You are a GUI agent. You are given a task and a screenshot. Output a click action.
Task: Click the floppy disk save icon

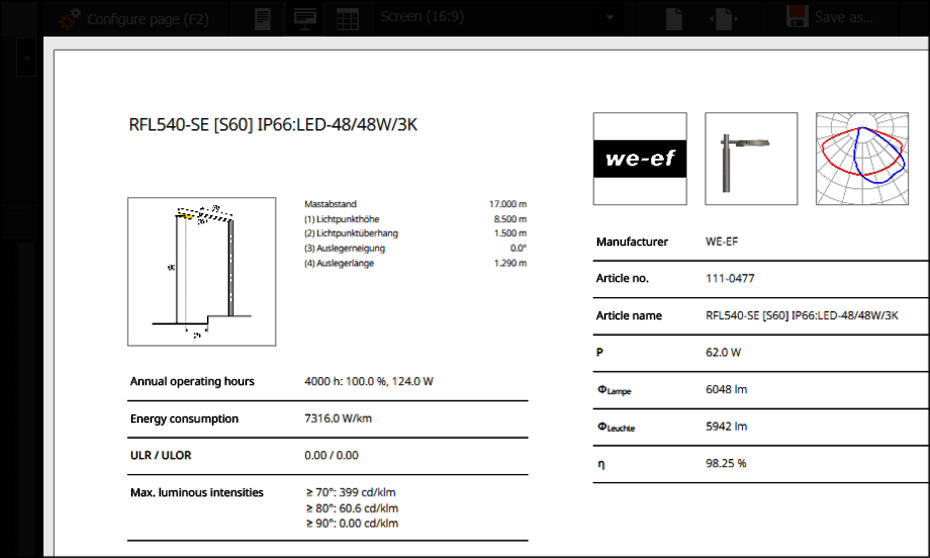coord(797,18)
